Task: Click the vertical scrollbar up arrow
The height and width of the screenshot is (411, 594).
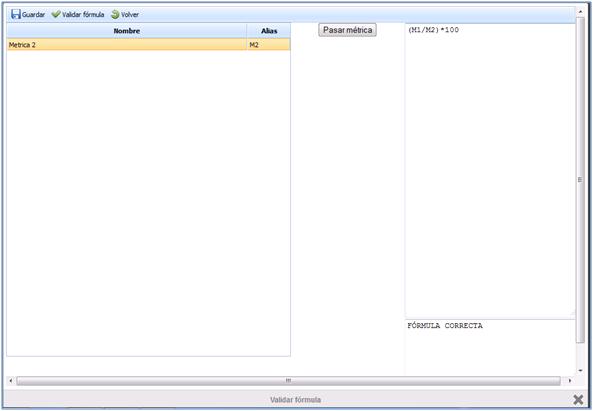Action: coord(580,12)
